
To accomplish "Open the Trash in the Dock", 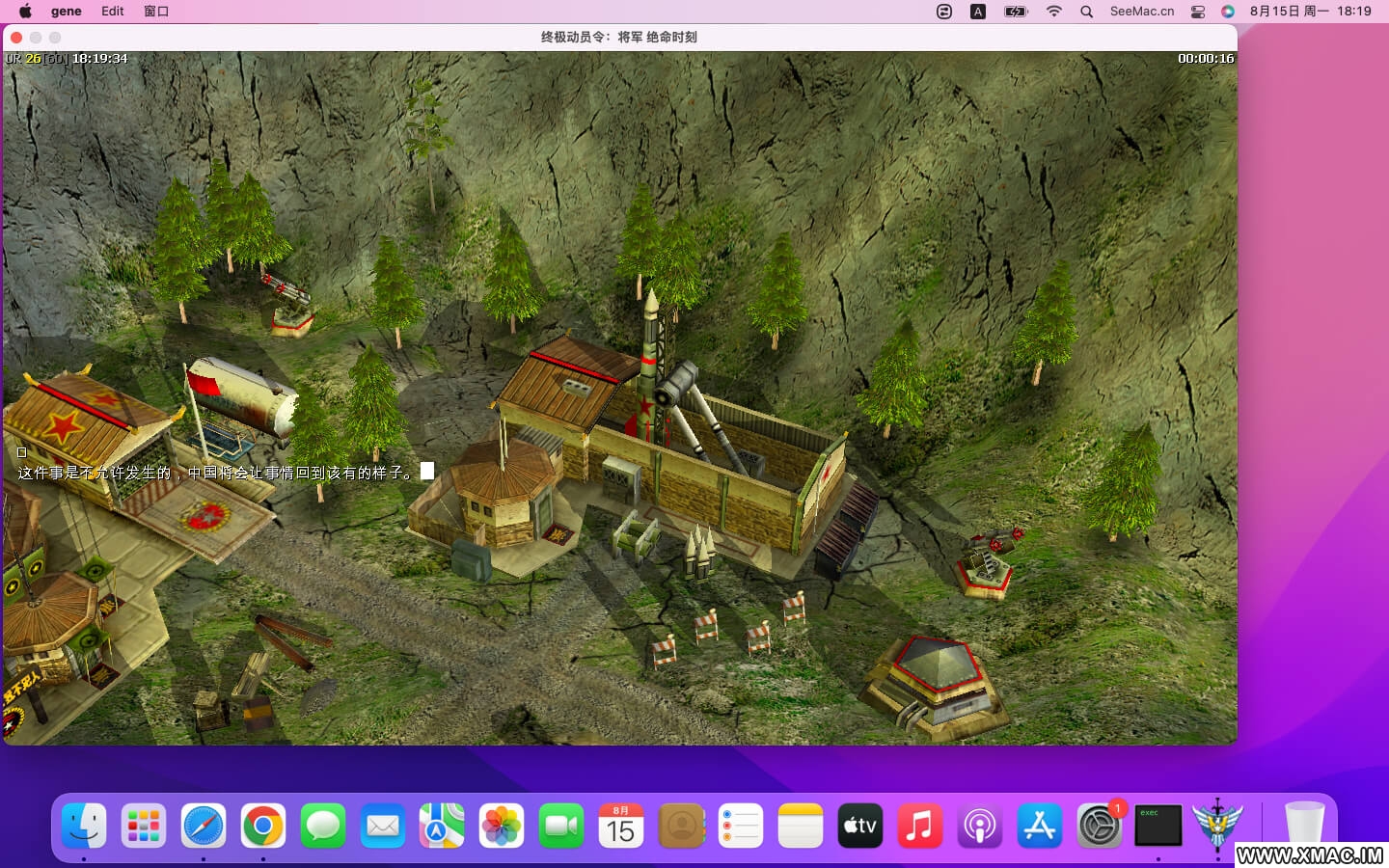I will pyautogui.click(x=1304, y=826).
